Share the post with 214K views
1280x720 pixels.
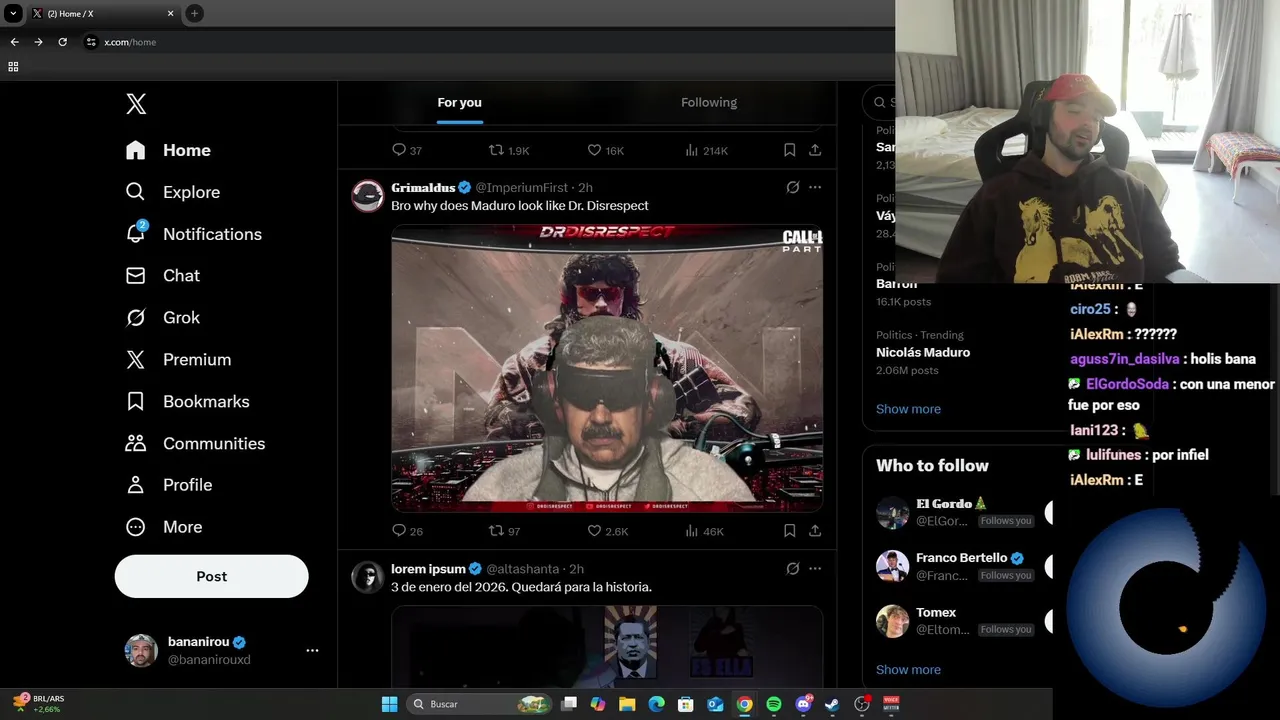pyautogui.click(x=815, y=150)
